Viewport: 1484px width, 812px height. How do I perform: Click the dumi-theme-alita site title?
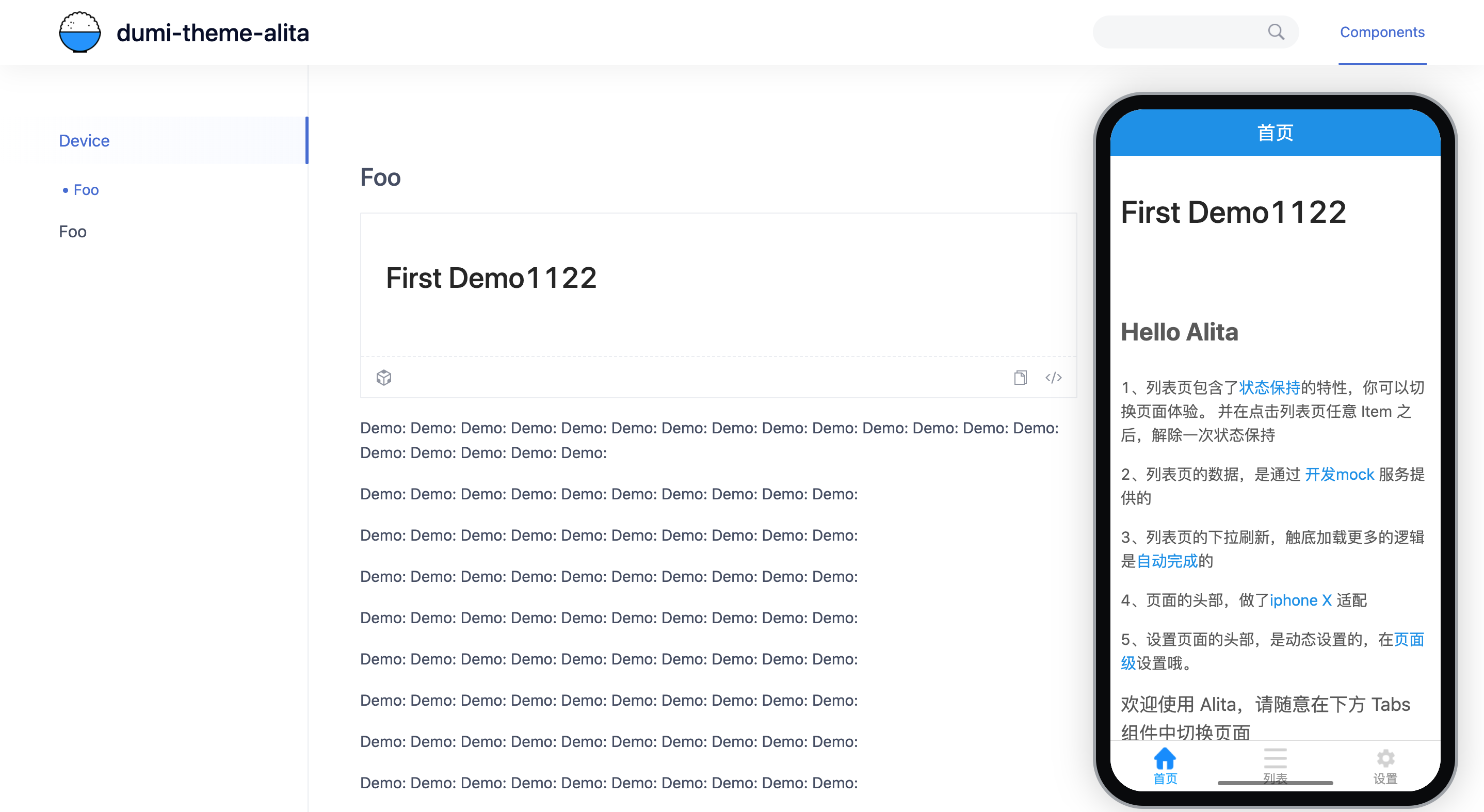point(213,33)
